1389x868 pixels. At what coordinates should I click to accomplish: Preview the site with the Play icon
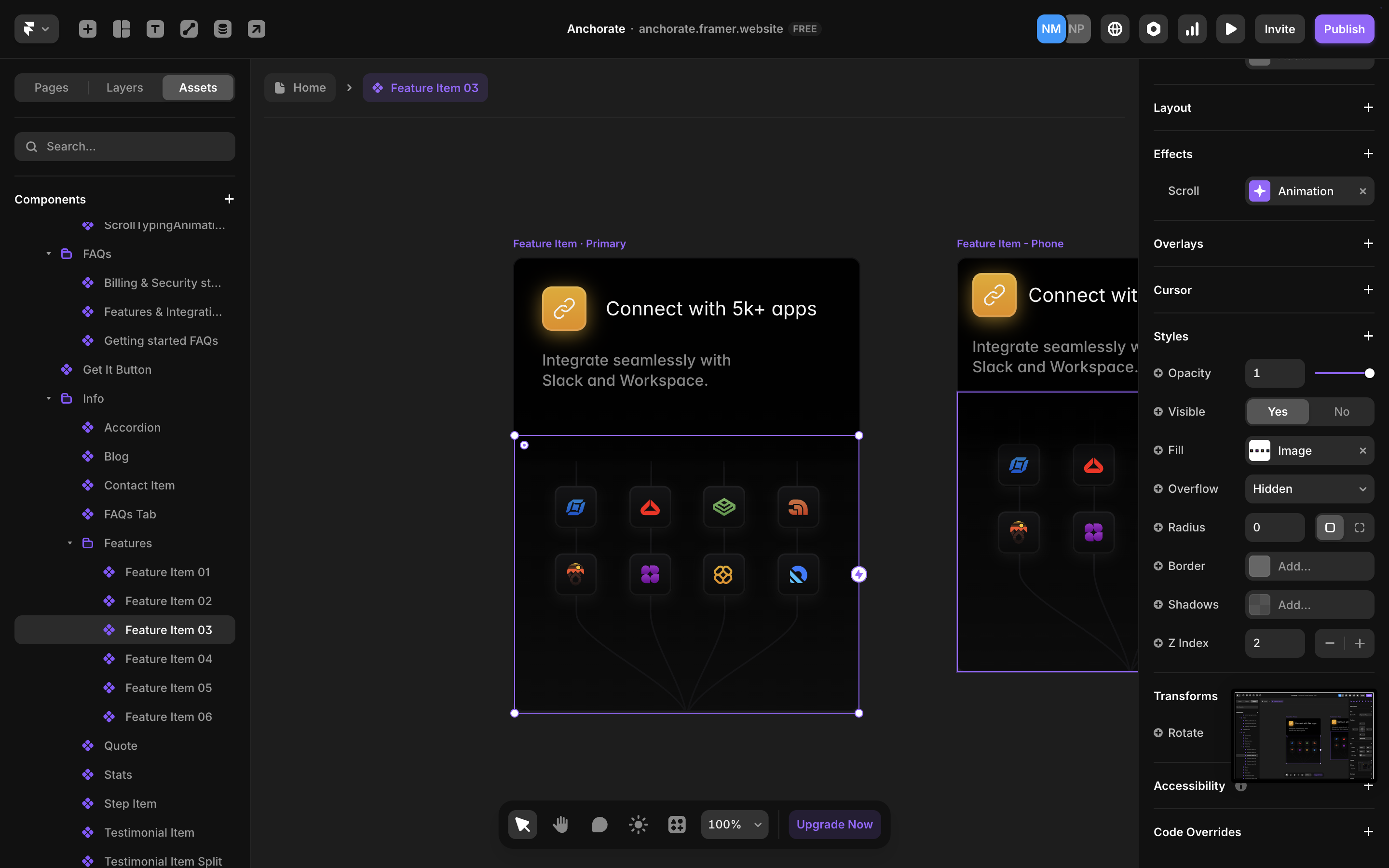(1231, 29)
